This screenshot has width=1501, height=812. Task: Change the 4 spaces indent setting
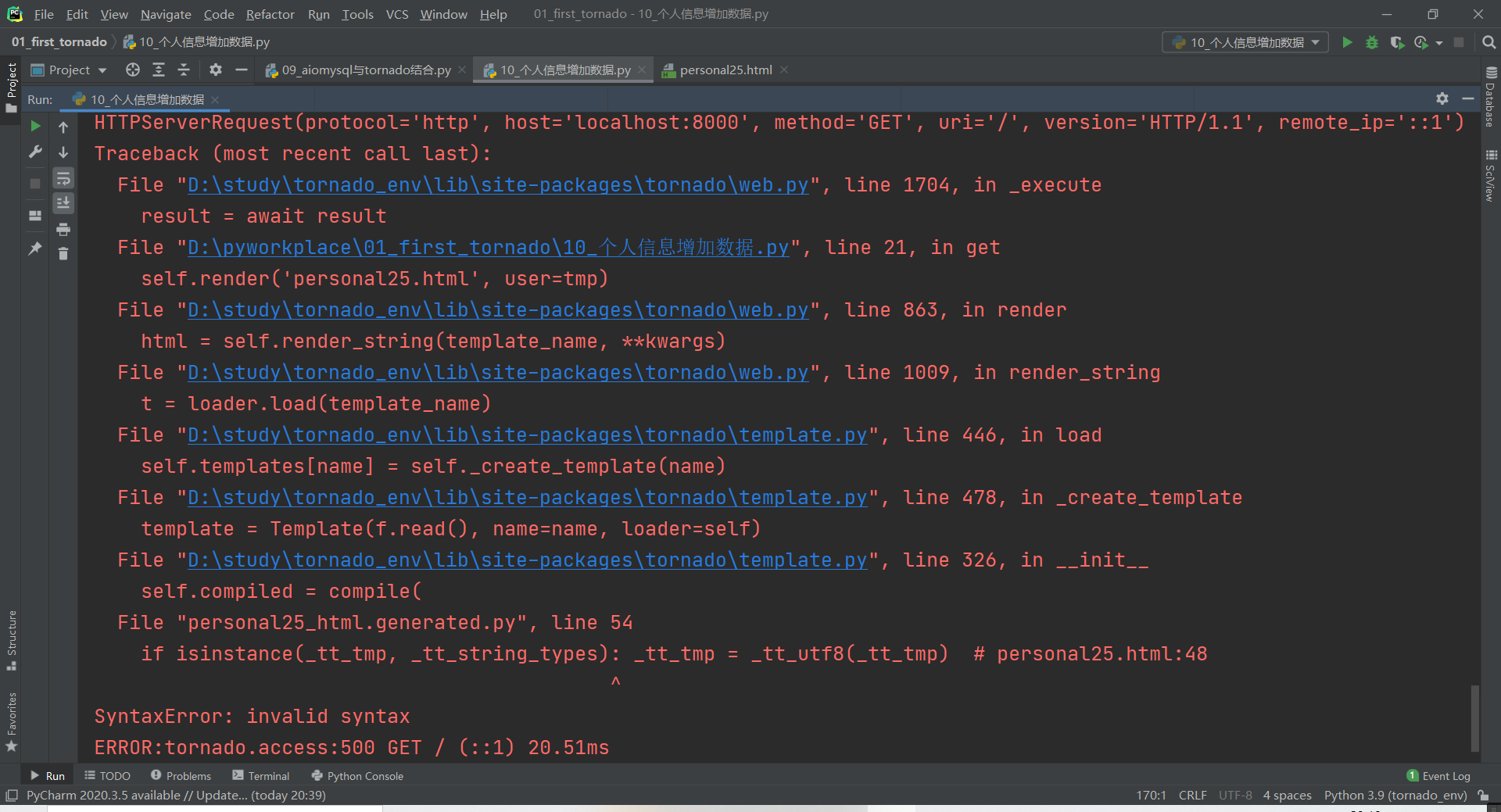1287,795
